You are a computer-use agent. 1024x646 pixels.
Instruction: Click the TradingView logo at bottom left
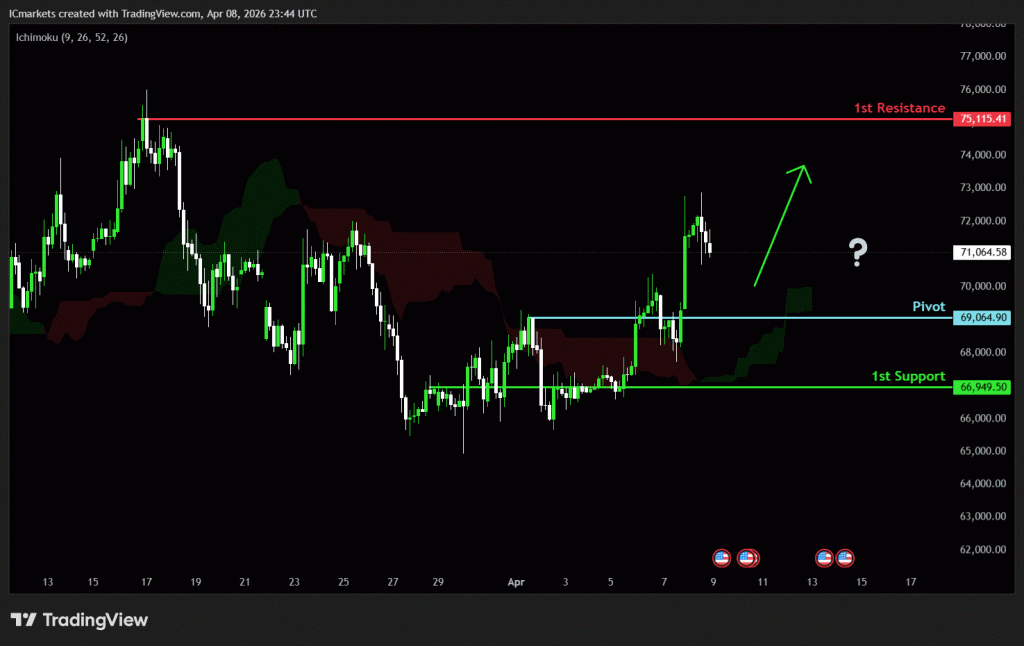tap(79, 620)
